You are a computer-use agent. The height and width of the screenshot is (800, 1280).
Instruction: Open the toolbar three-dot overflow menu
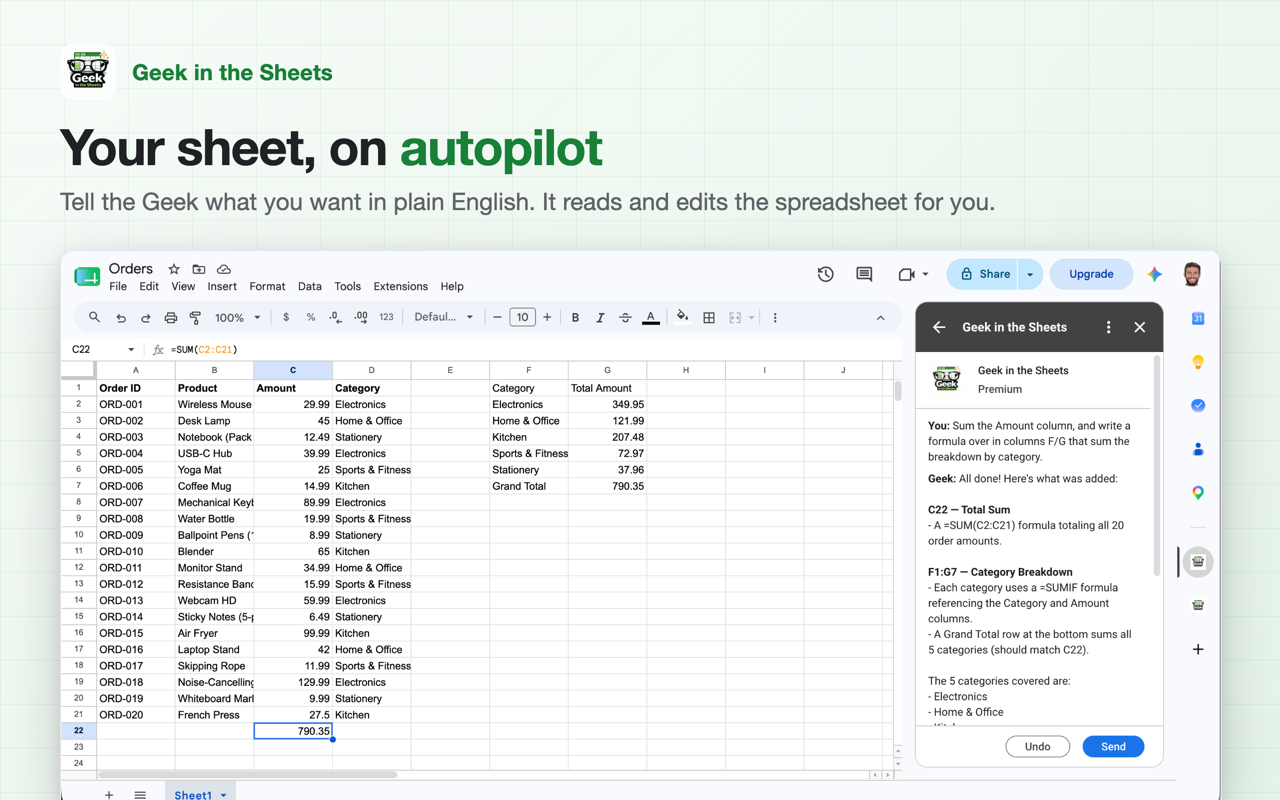pos(775,318)
